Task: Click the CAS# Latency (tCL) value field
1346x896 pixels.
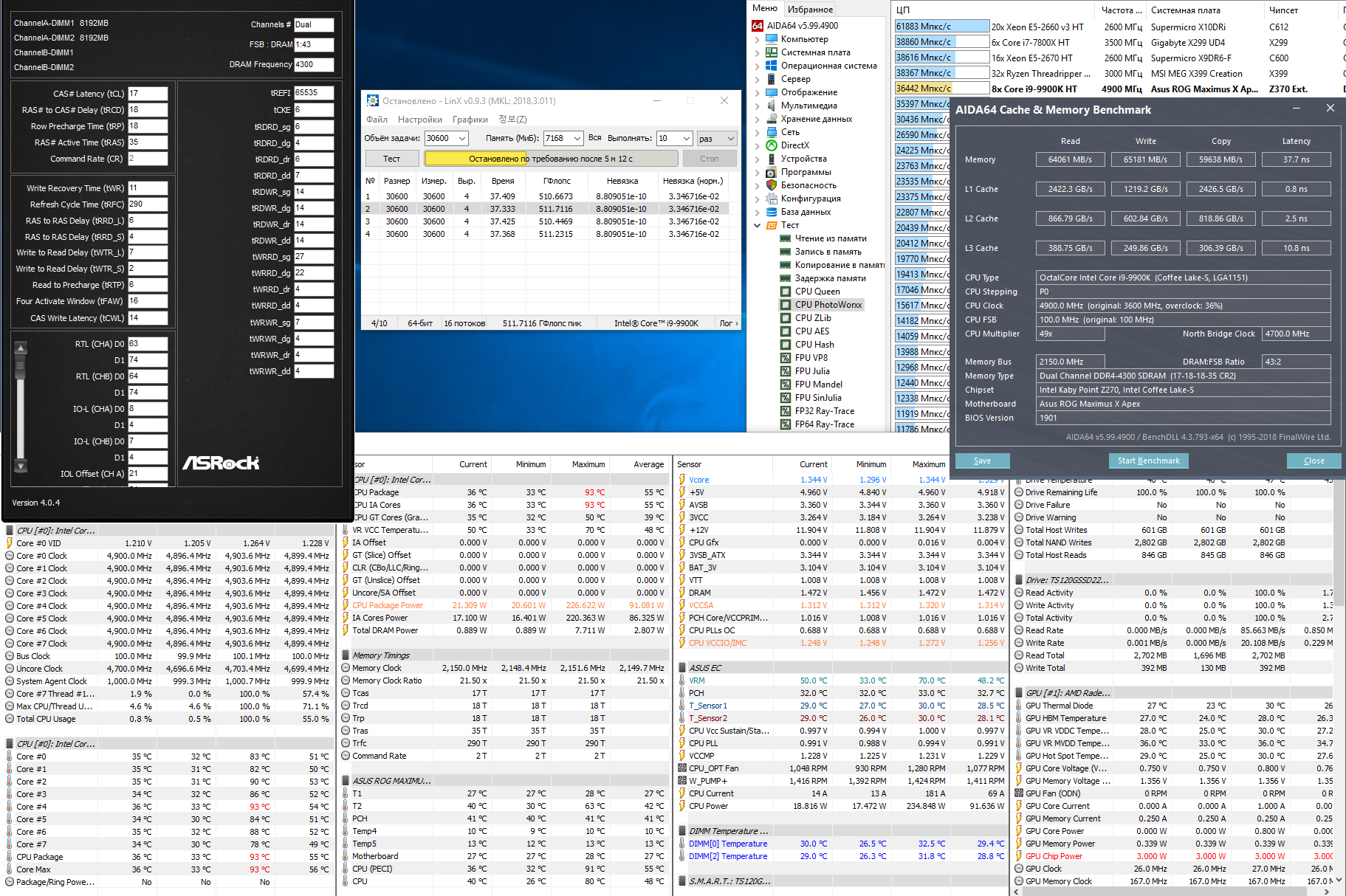Action: coord(148,94)
